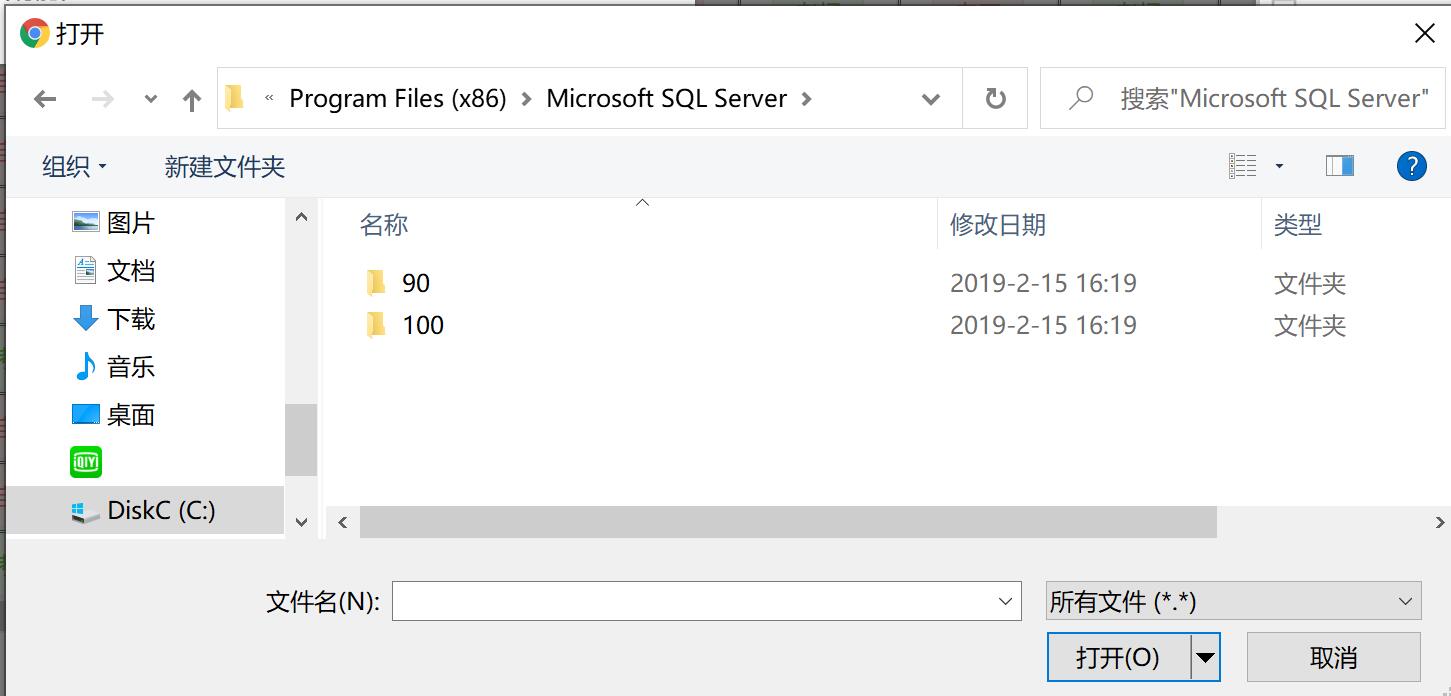This screenshot has height=696, width=1451.
Task: Click the 文档 document icon
Action: (86, 270)
